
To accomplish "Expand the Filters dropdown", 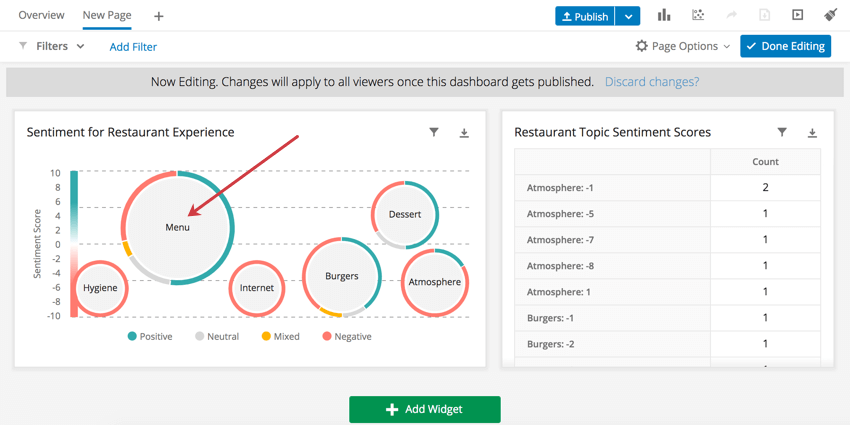I will pos(51,47).
